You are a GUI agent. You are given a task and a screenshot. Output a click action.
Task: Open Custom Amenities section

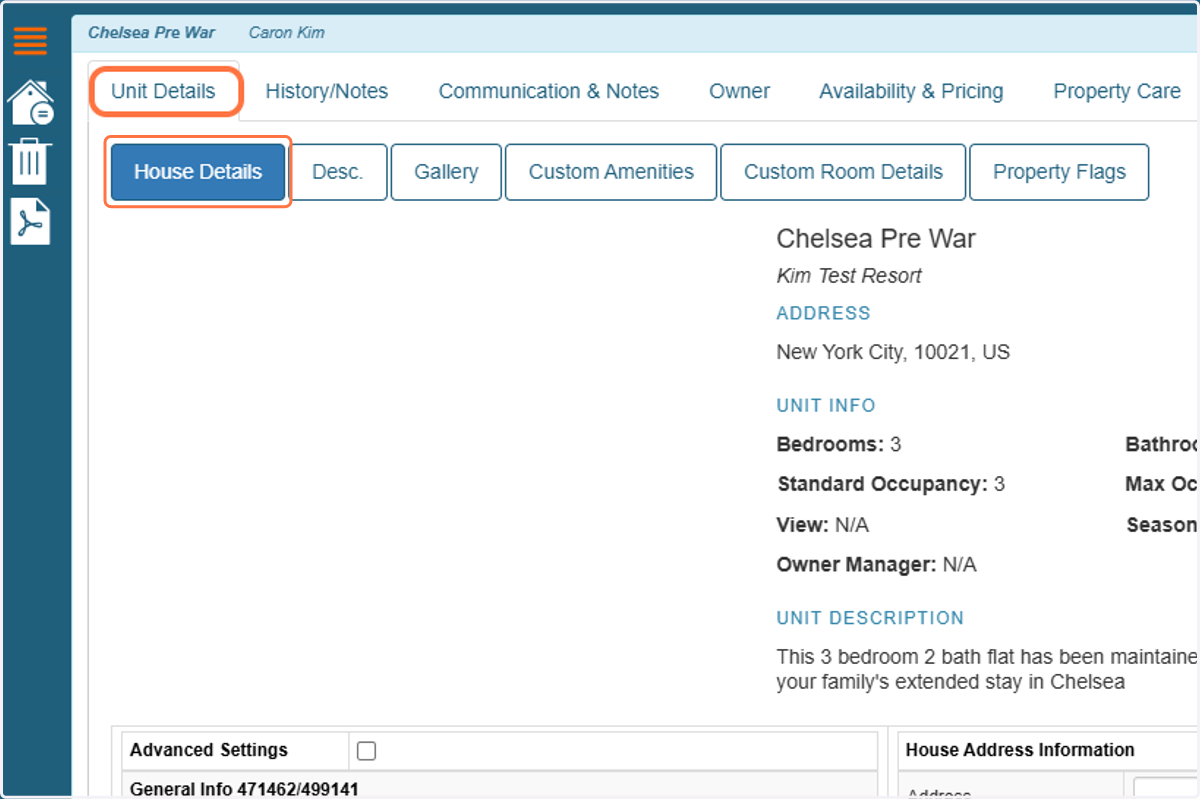611,172
